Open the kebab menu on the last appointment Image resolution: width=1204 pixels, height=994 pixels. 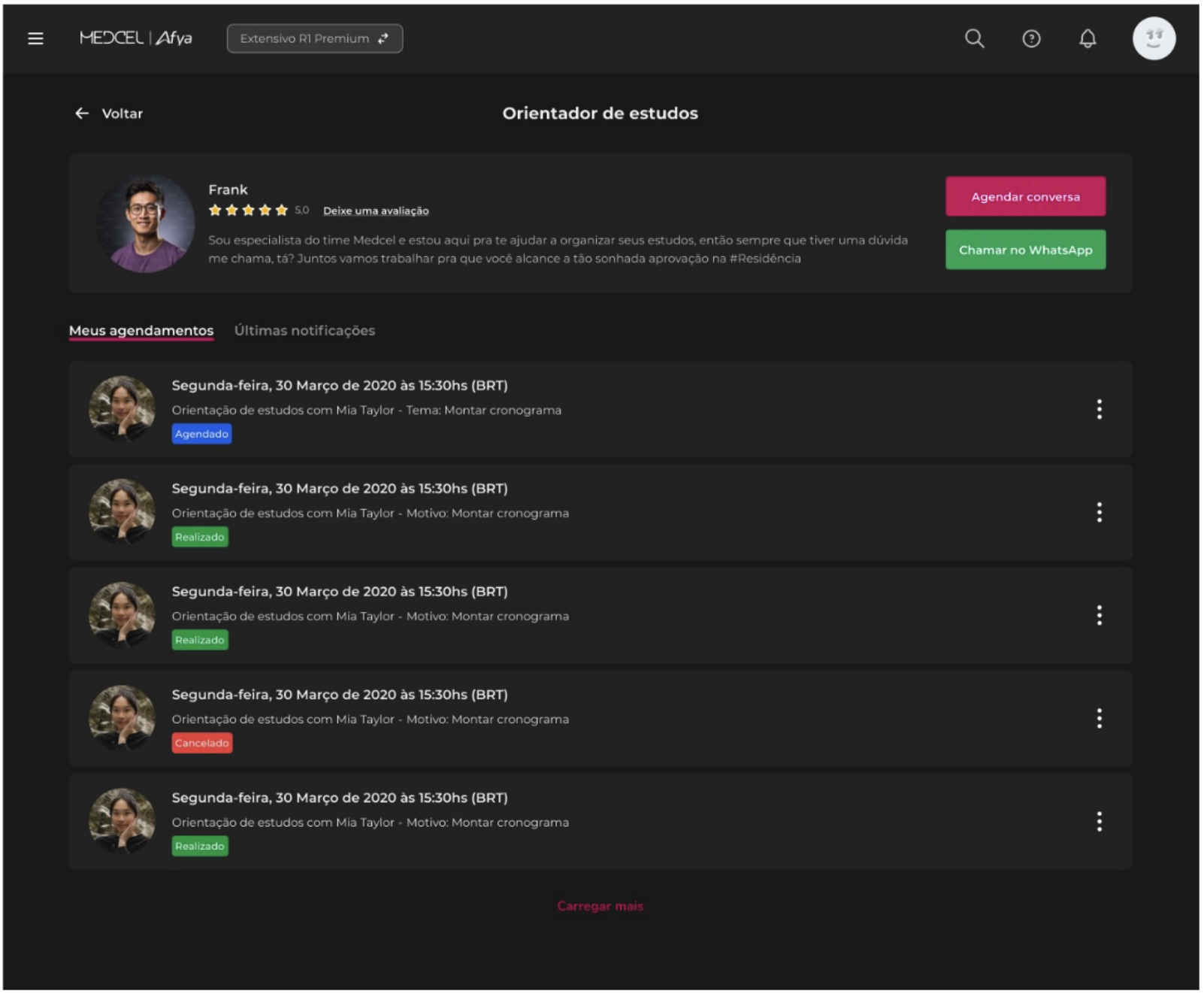[x=1100, y=823]
